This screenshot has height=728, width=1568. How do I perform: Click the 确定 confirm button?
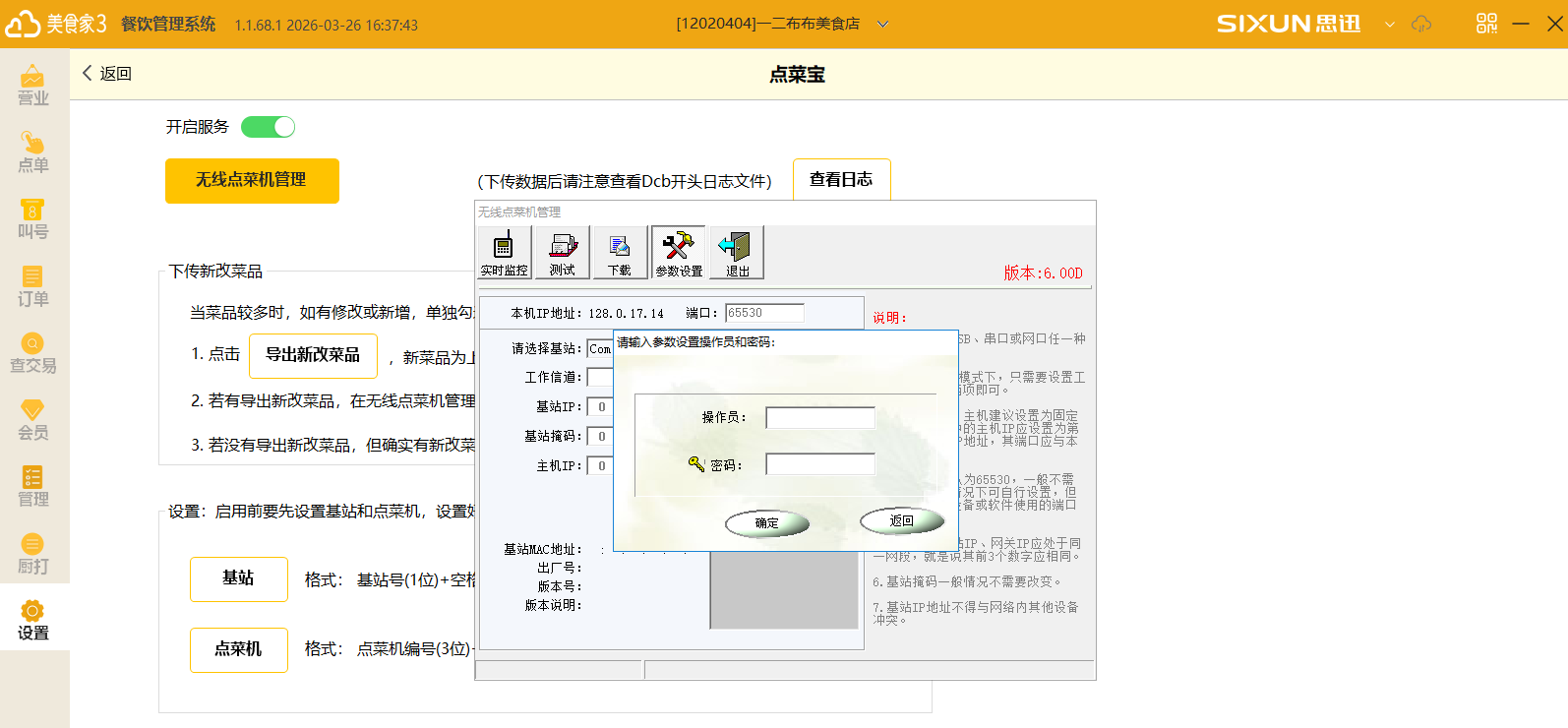tap(767, 523)
